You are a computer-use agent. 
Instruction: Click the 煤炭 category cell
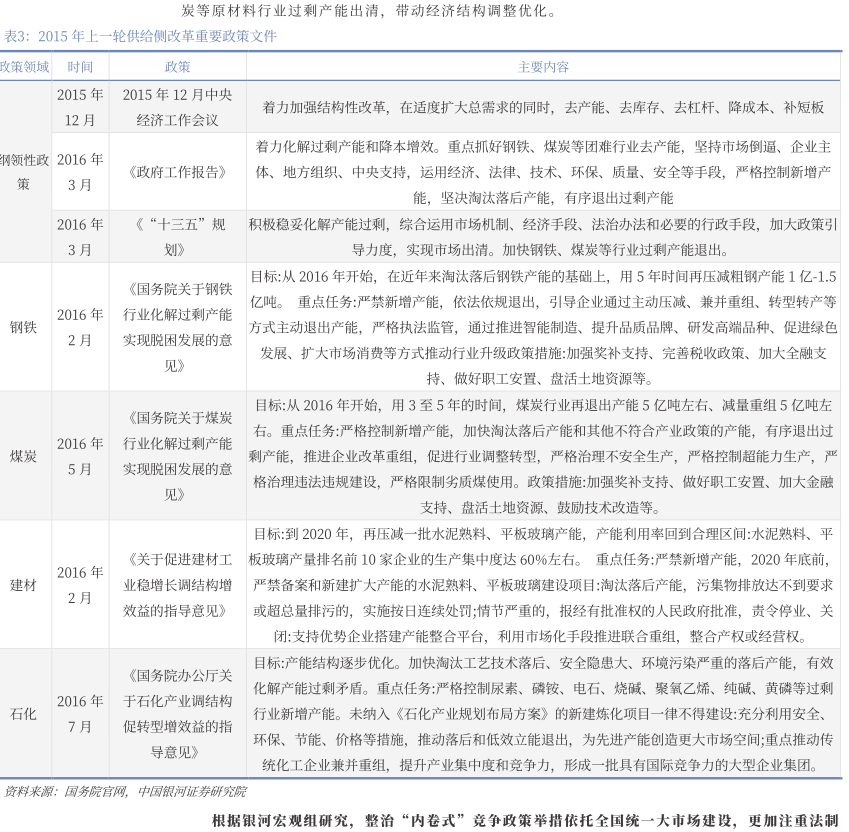tap(24, 456)
